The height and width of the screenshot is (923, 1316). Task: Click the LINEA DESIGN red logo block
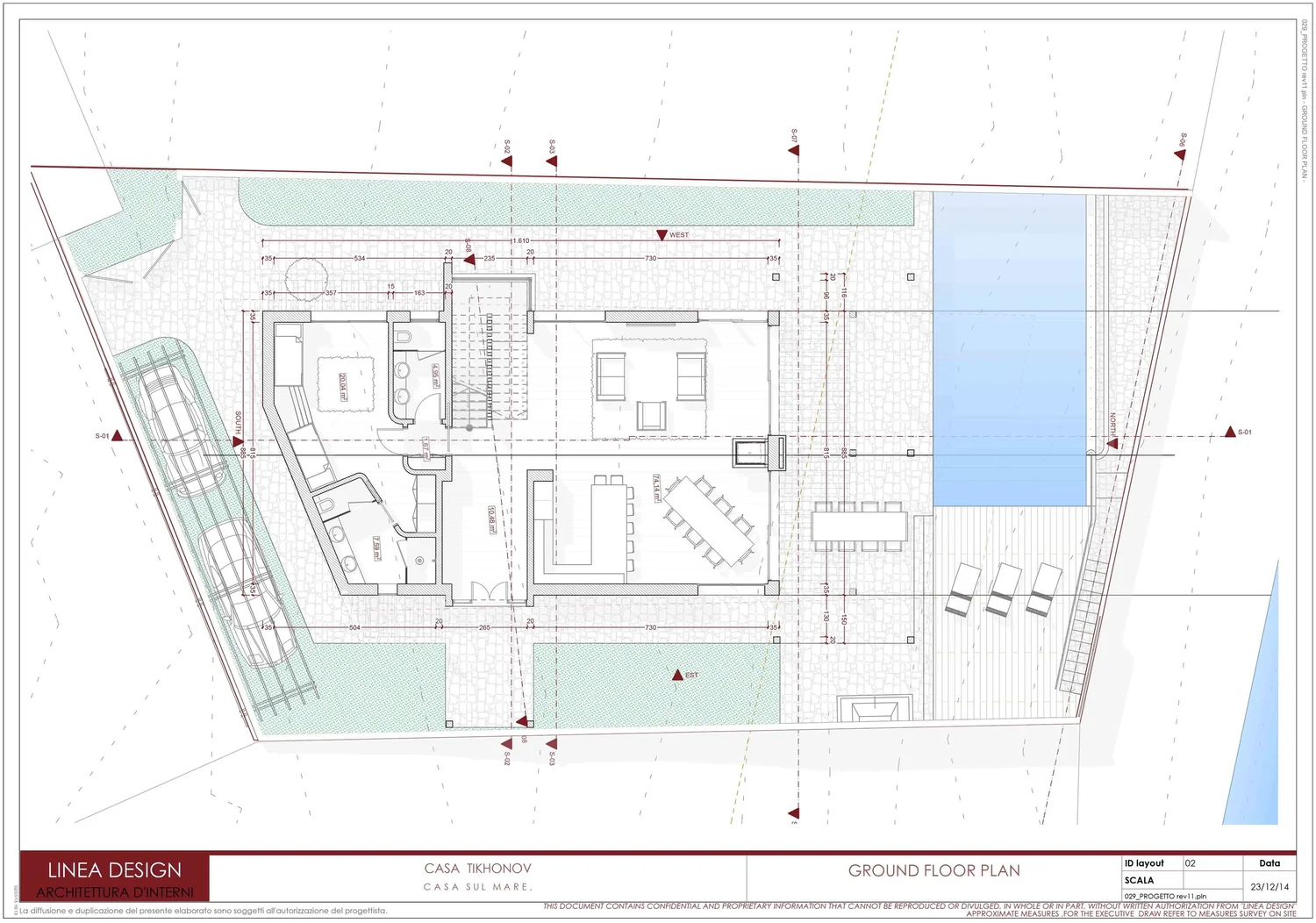tap(115, 877)
